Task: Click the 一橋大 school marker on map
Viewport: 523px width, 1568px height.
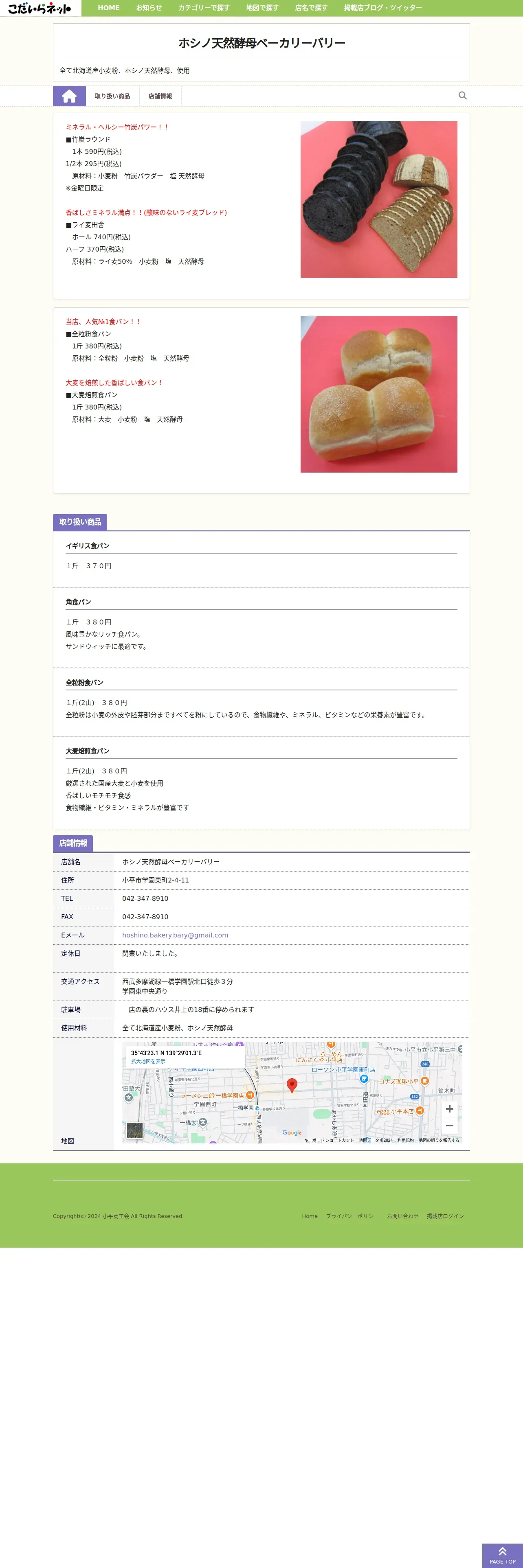Action: [203, 1122]
